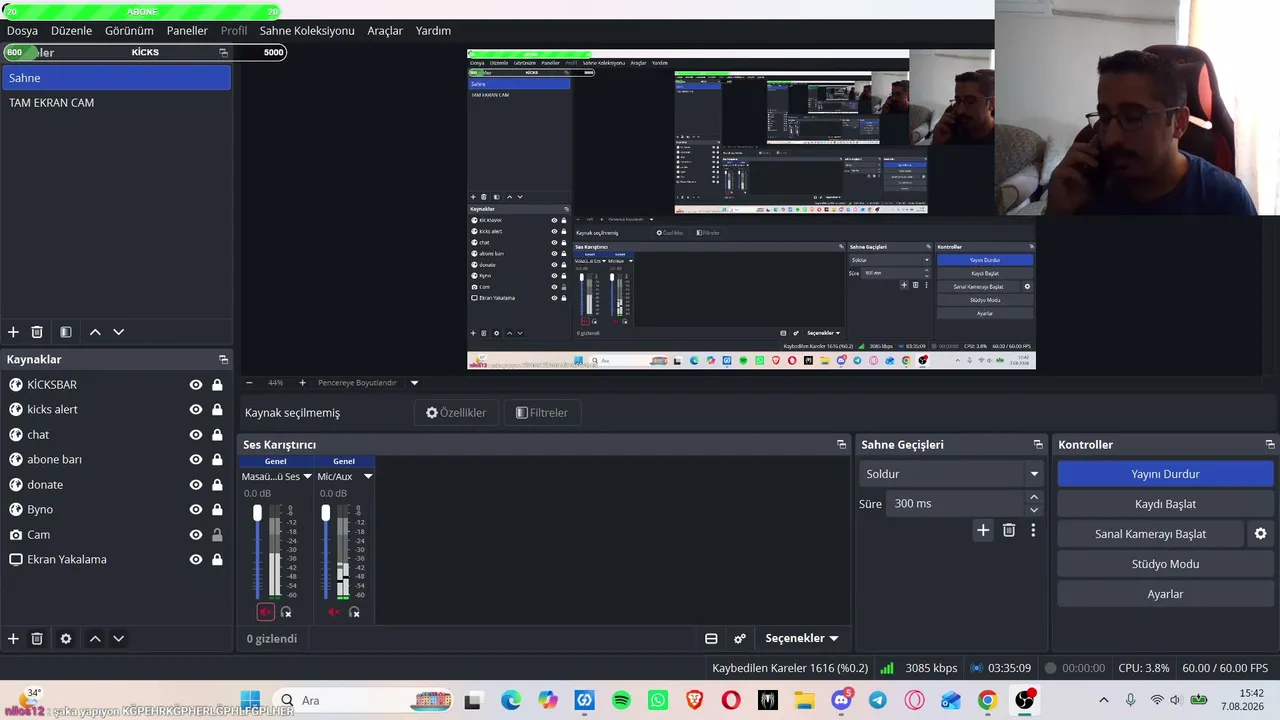
Task: Hide the Ekran Yakalama source
Action: coord(196,560)
